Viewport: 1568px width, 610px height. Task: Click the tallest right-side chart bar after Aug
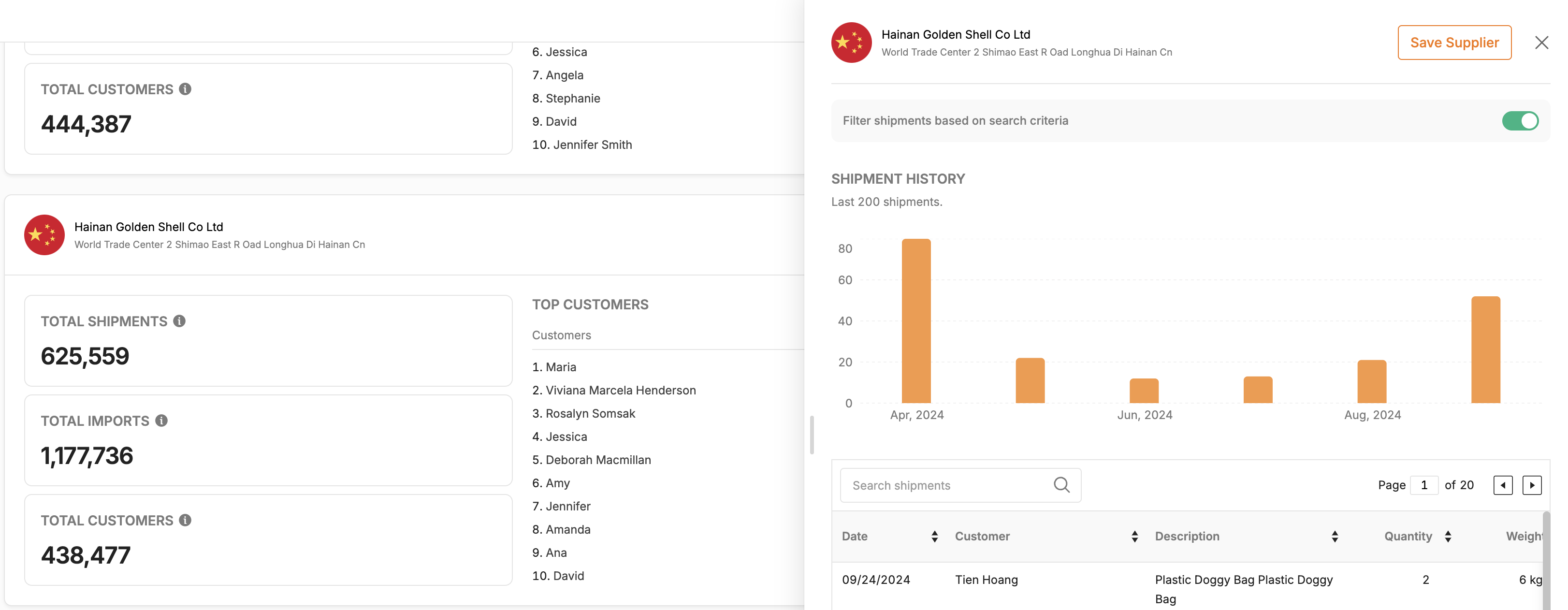(x=1485, y=349)
